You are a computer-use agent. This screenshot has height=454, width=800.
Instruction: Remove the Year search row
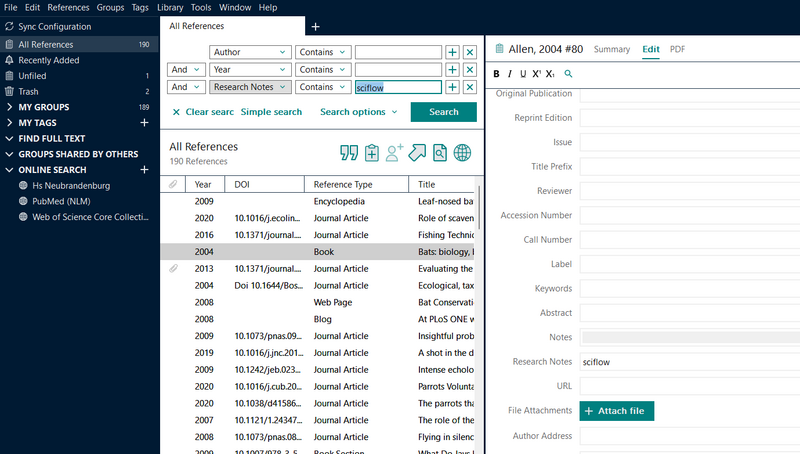470,69
